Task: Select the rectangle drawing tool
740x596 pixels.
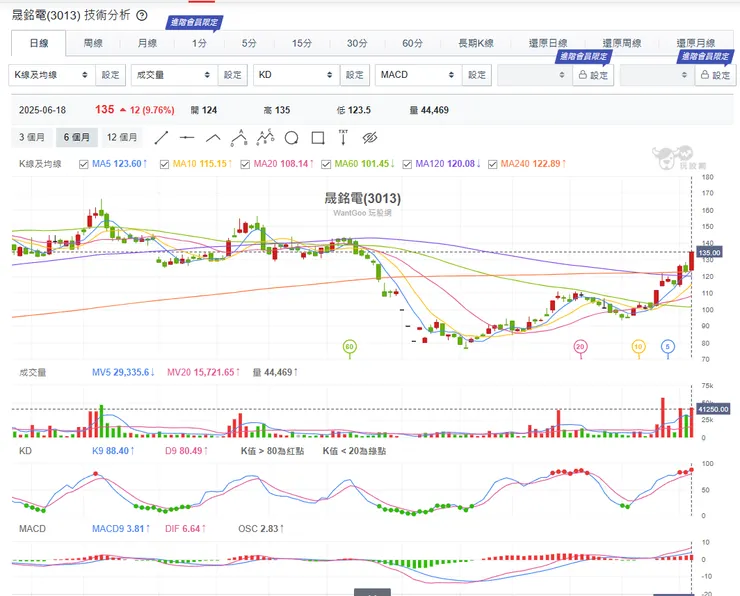Action: click(x=318, y=138)
